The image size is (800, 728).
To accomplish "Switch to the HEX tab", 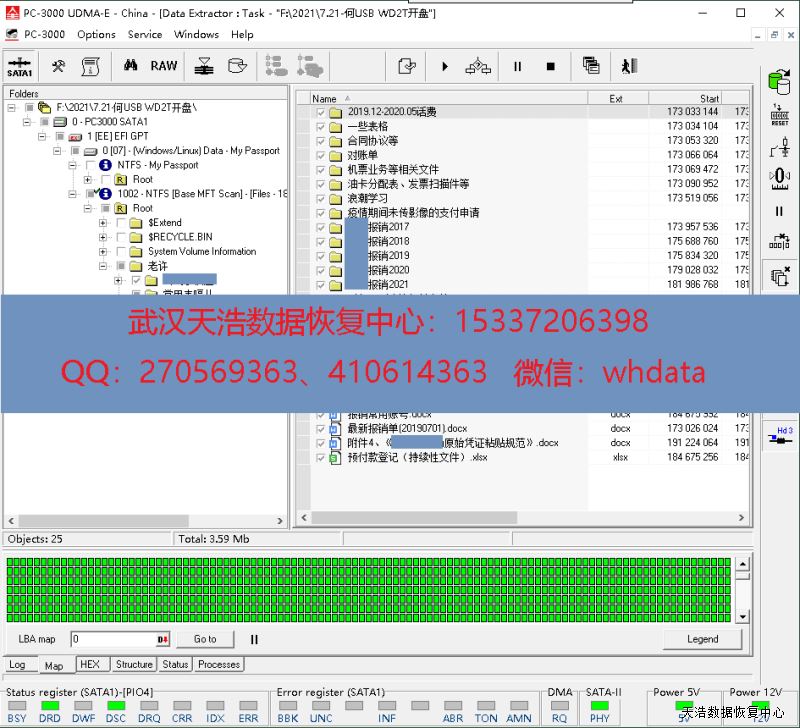I will [89, 664].
